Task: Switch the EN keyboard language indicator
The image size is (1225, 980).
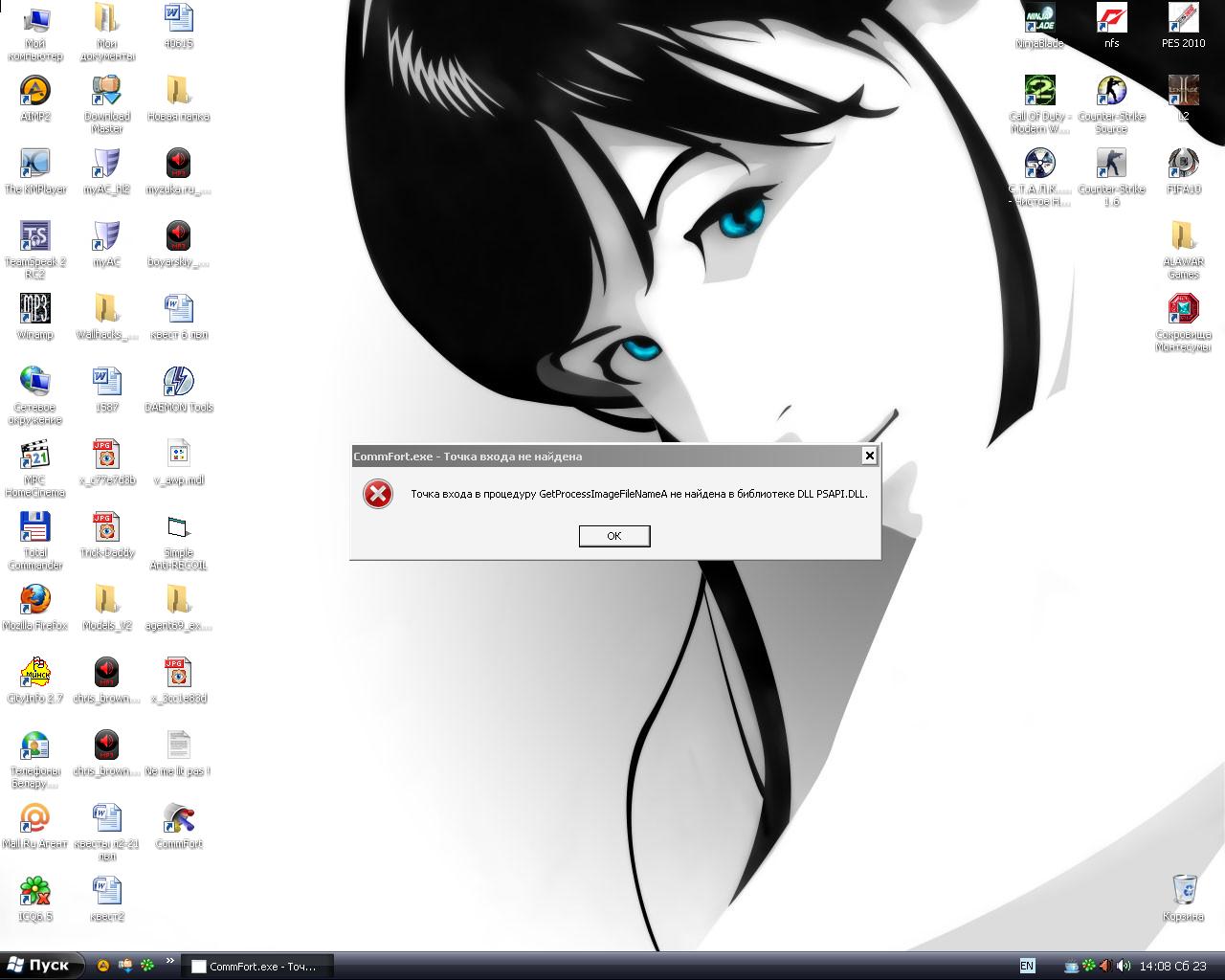Action: [1027, 967]
